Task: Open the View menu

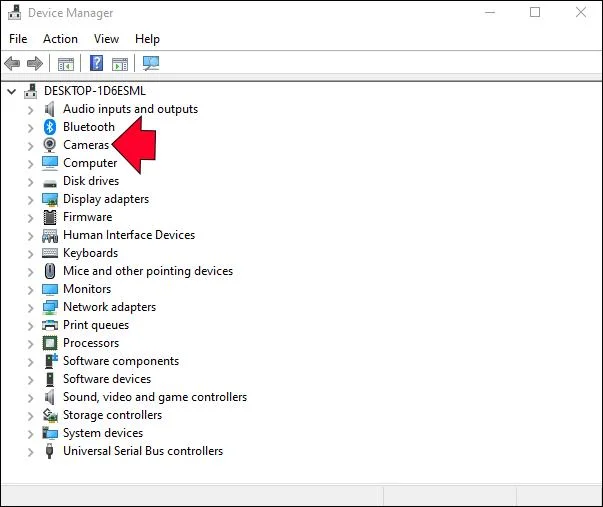Action: point(107,39)
